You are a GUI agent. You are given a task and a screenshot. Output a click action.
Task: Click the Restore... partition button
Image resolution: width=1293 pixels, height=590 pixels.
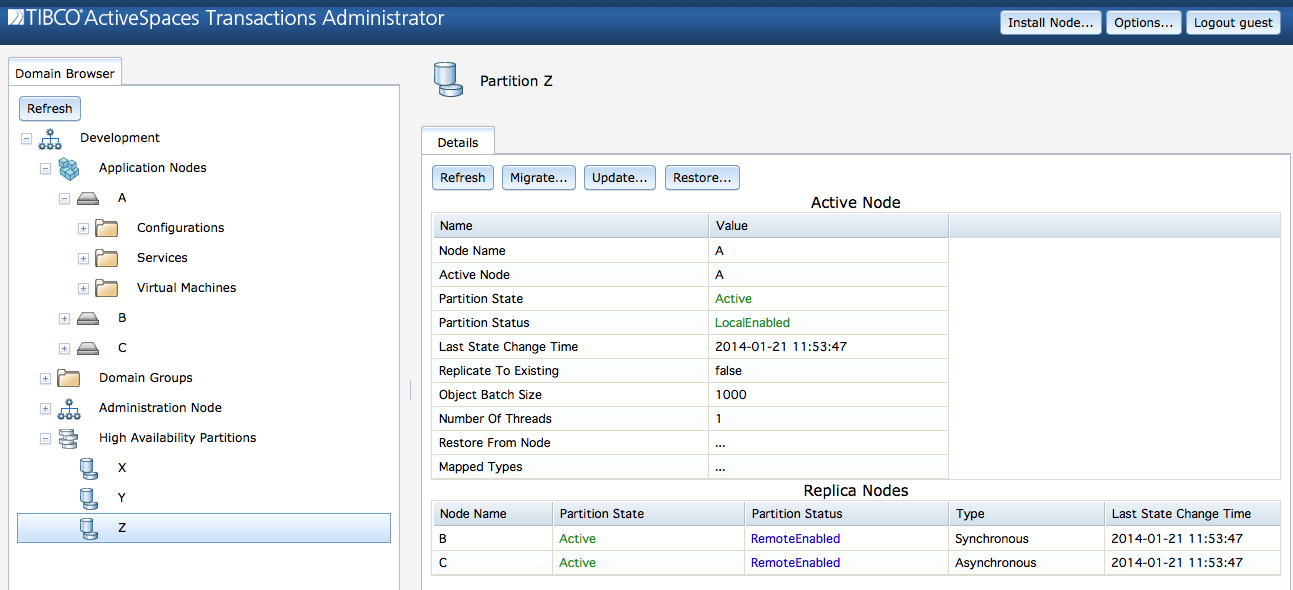[702, 177]
